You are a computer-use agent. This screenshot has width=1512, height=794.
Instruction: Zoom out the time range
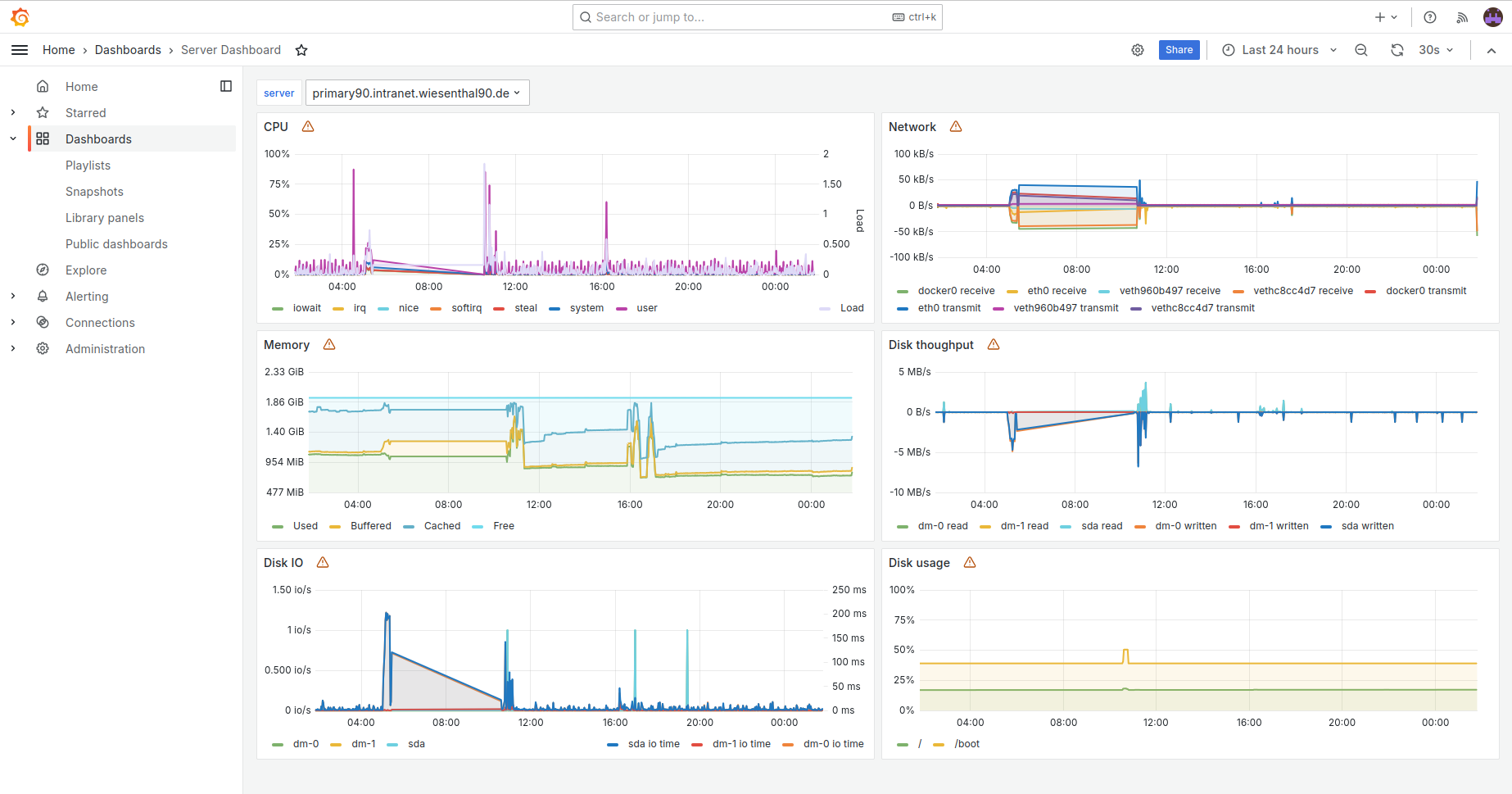tap(1361, 50)
